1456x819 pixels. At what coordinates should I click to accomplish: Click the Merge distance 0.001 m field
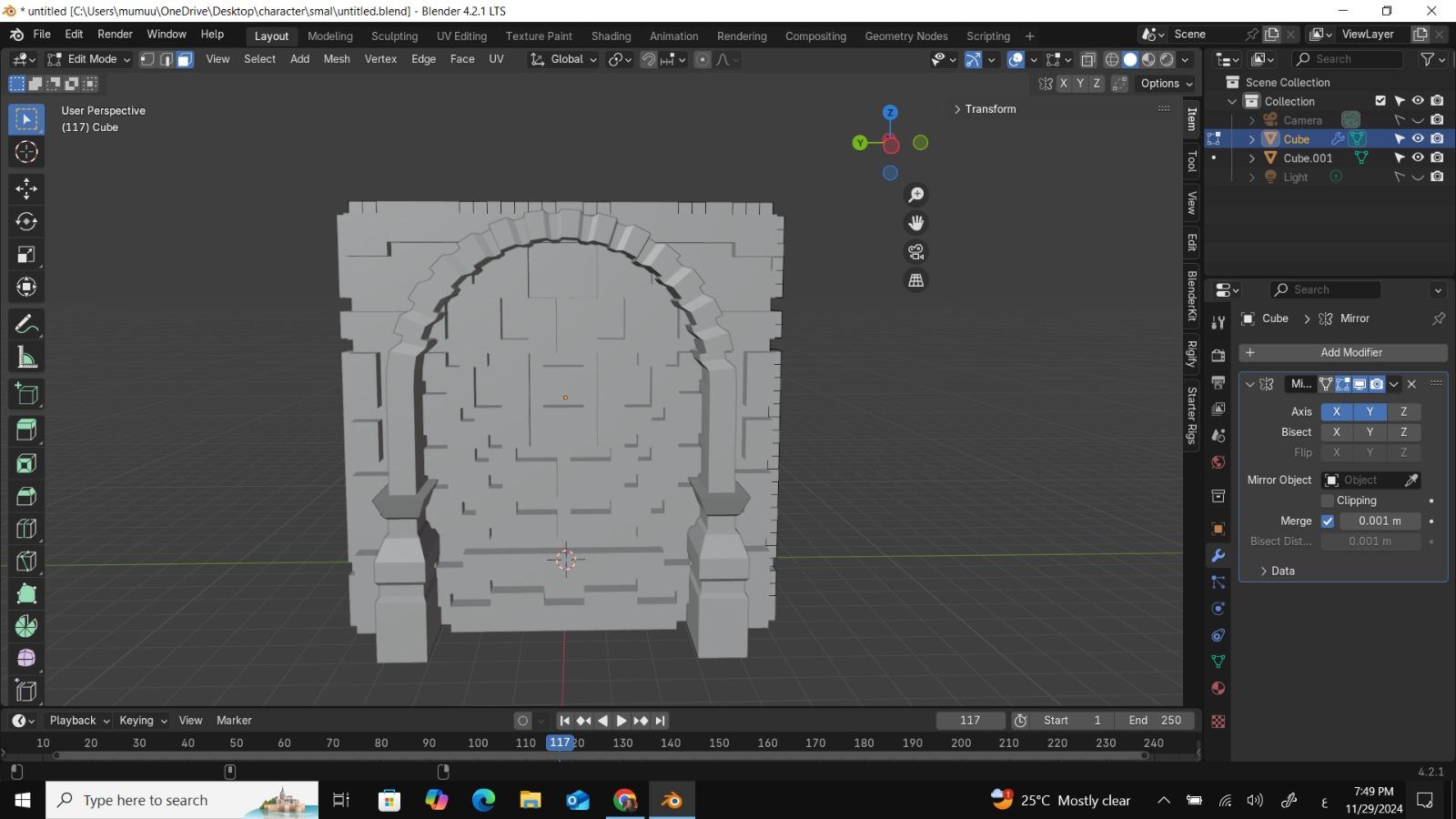pyautogui.click(x=1380, y=521)
